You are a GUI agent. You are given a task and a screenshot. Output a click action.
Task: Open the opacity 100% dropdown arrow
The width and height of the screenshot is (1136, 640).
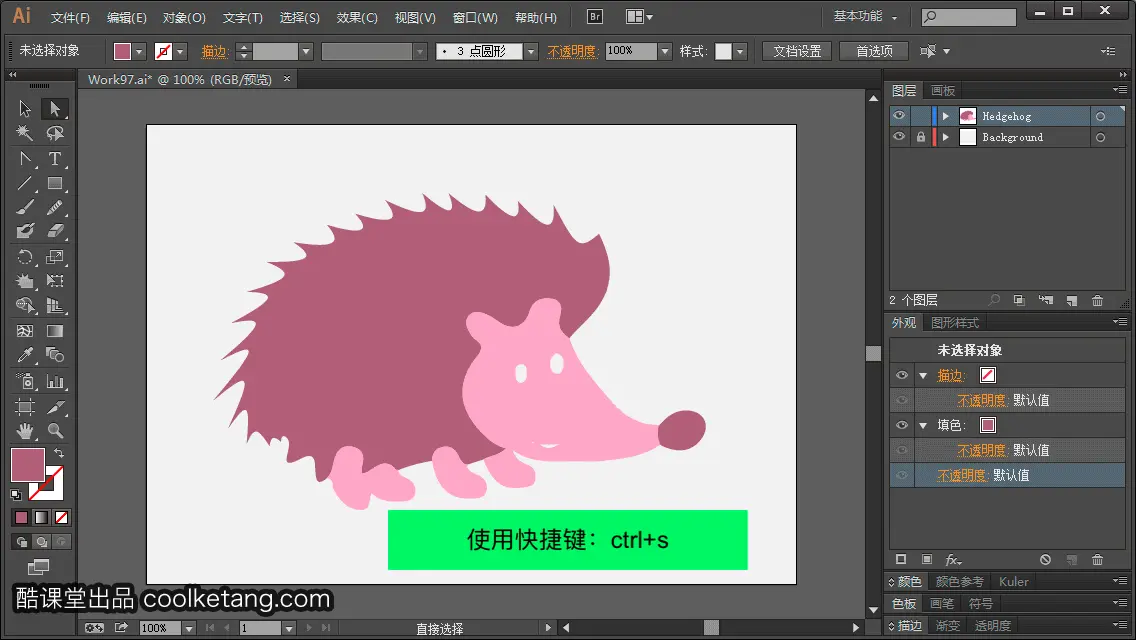tap(664, 51)
